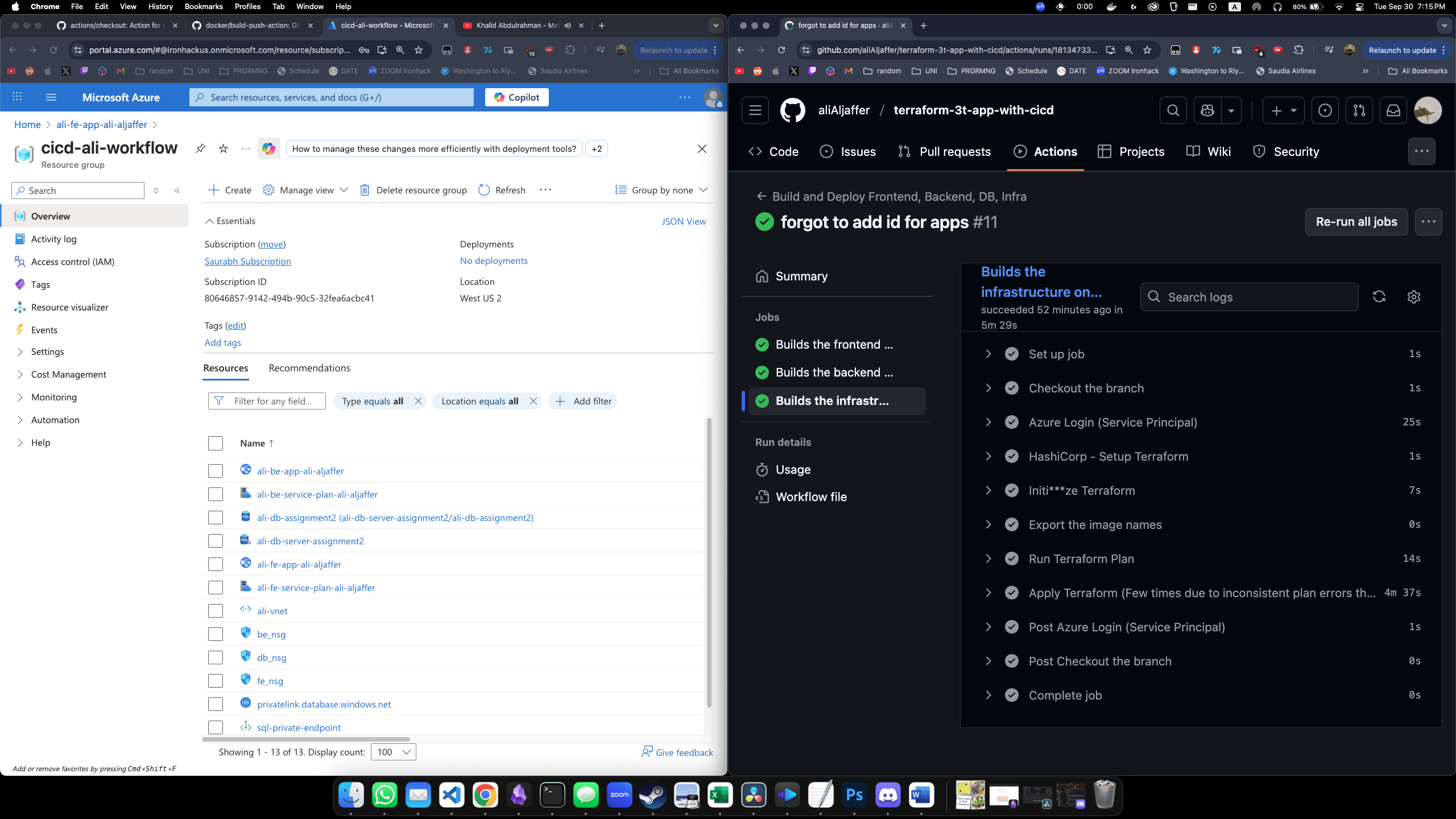Click the GitHub logs settings gear icon

(1413, 297)
